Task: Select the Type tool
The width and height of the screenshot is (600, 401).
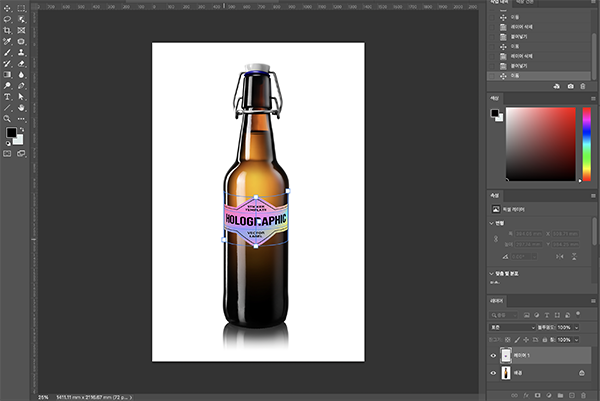Action: click(x=8, y=97)
